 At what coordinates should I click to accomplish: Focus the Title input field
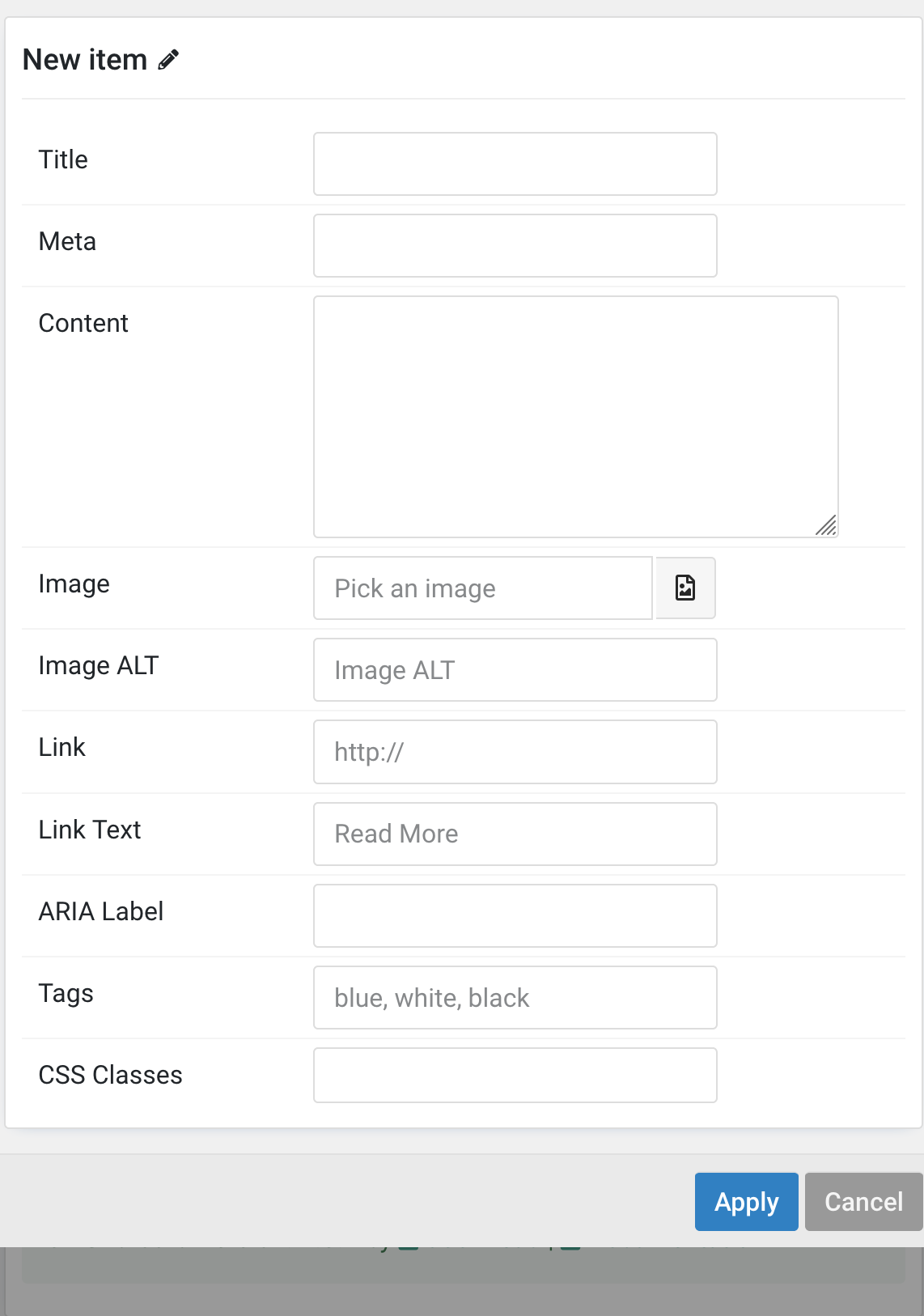[x=515, y=163]
